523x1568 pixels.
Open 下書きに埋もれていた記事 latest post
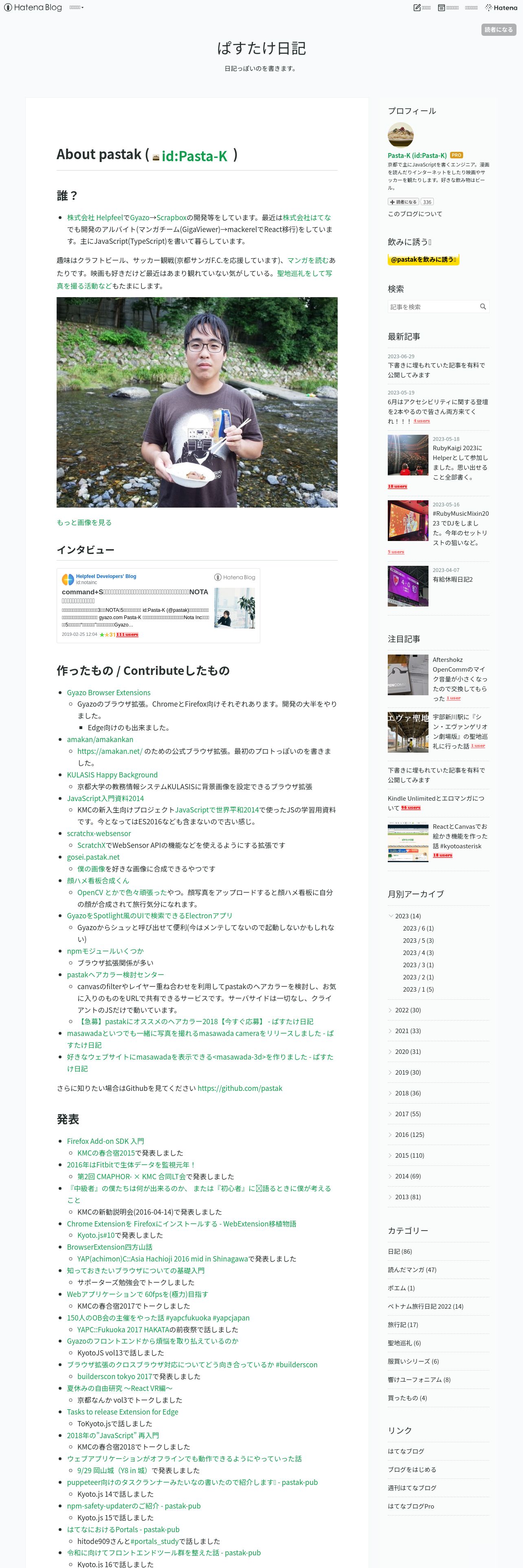point(436,370)
